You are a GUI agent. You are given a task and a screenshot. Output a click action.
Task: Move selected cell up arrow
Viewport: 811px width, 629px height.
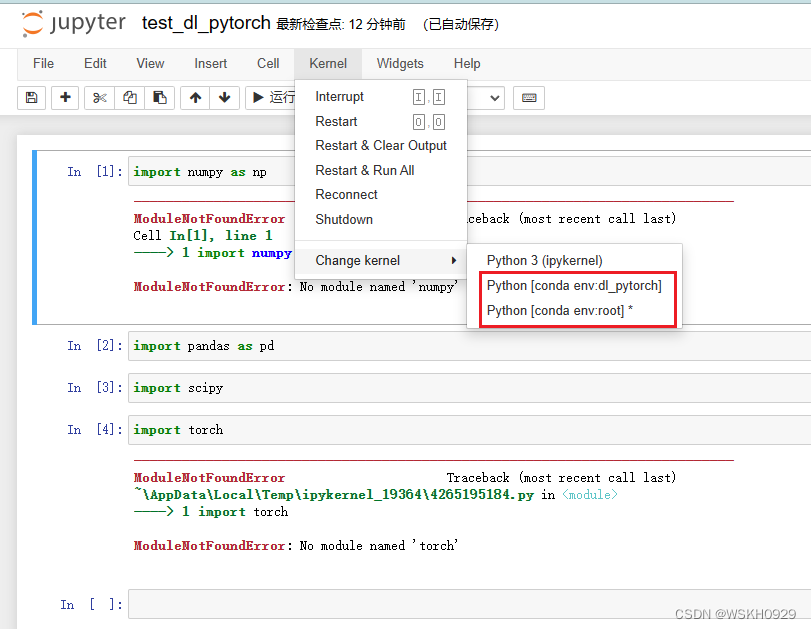pos(195,97)
